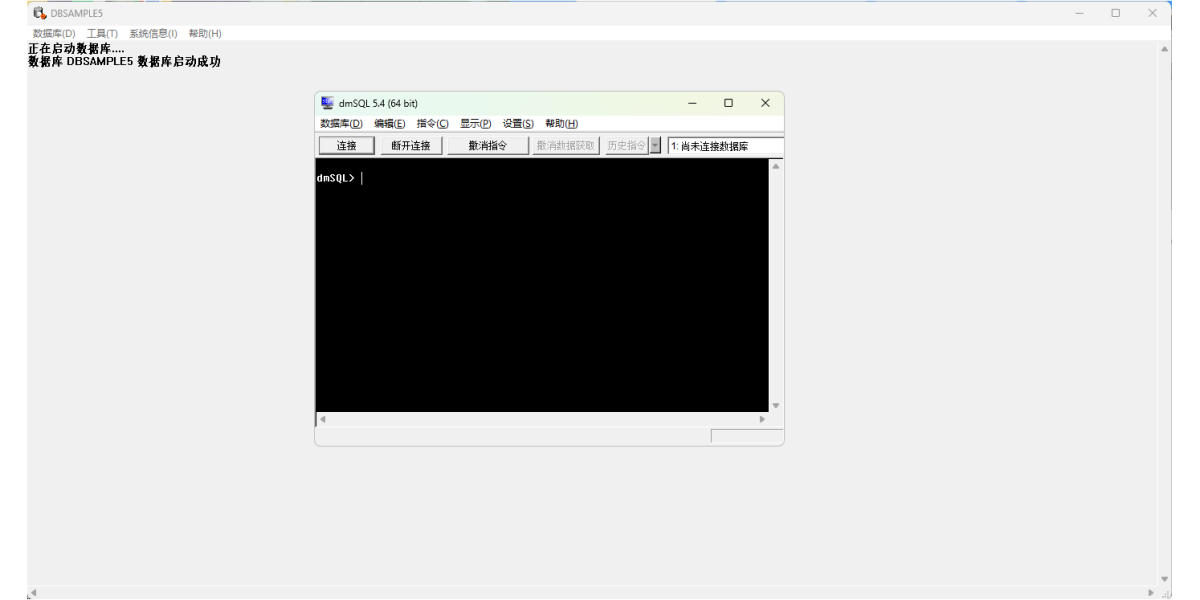Open the 帮助(H) menu in dmSQL window

[562, 124]
